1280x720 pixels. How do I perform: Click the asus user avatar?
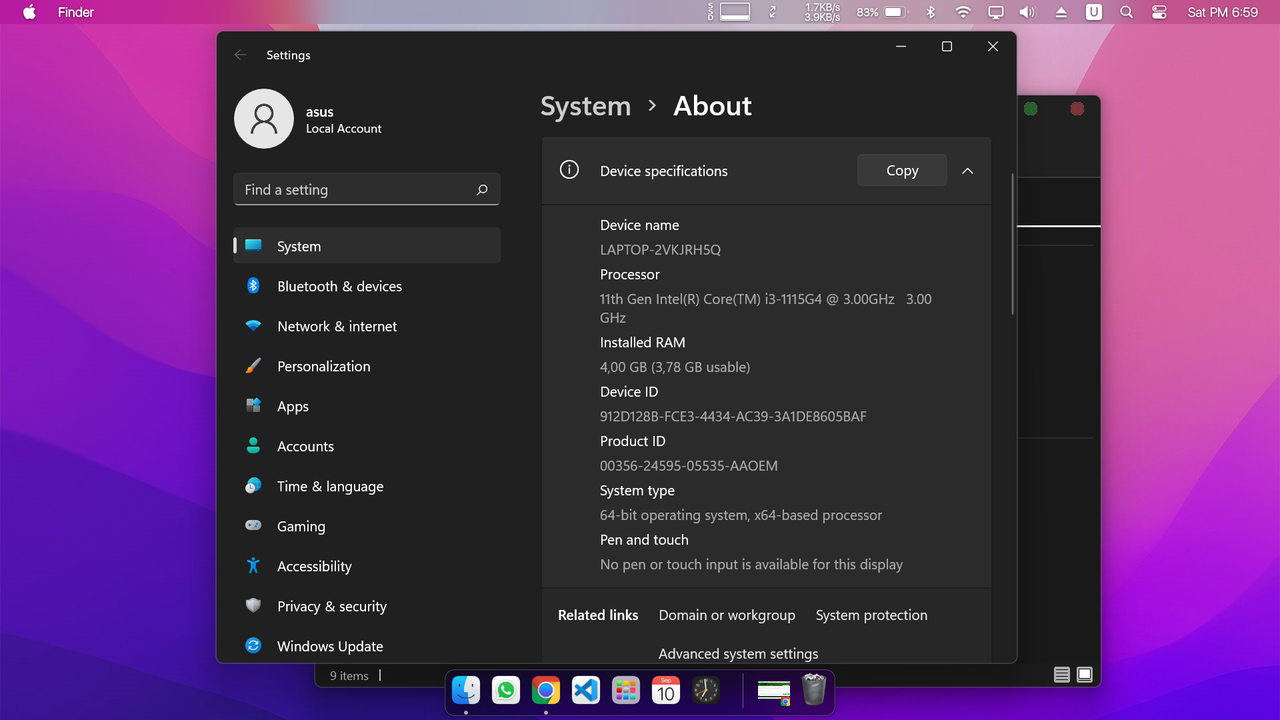(264, 119)
